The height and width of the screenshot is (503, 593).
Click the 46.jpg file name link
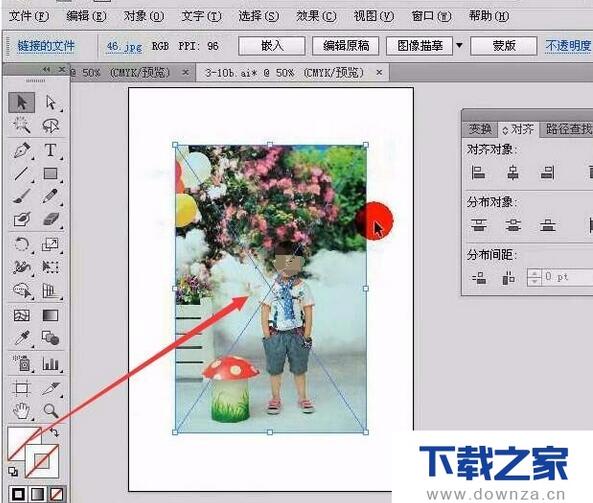click(124, 47)
